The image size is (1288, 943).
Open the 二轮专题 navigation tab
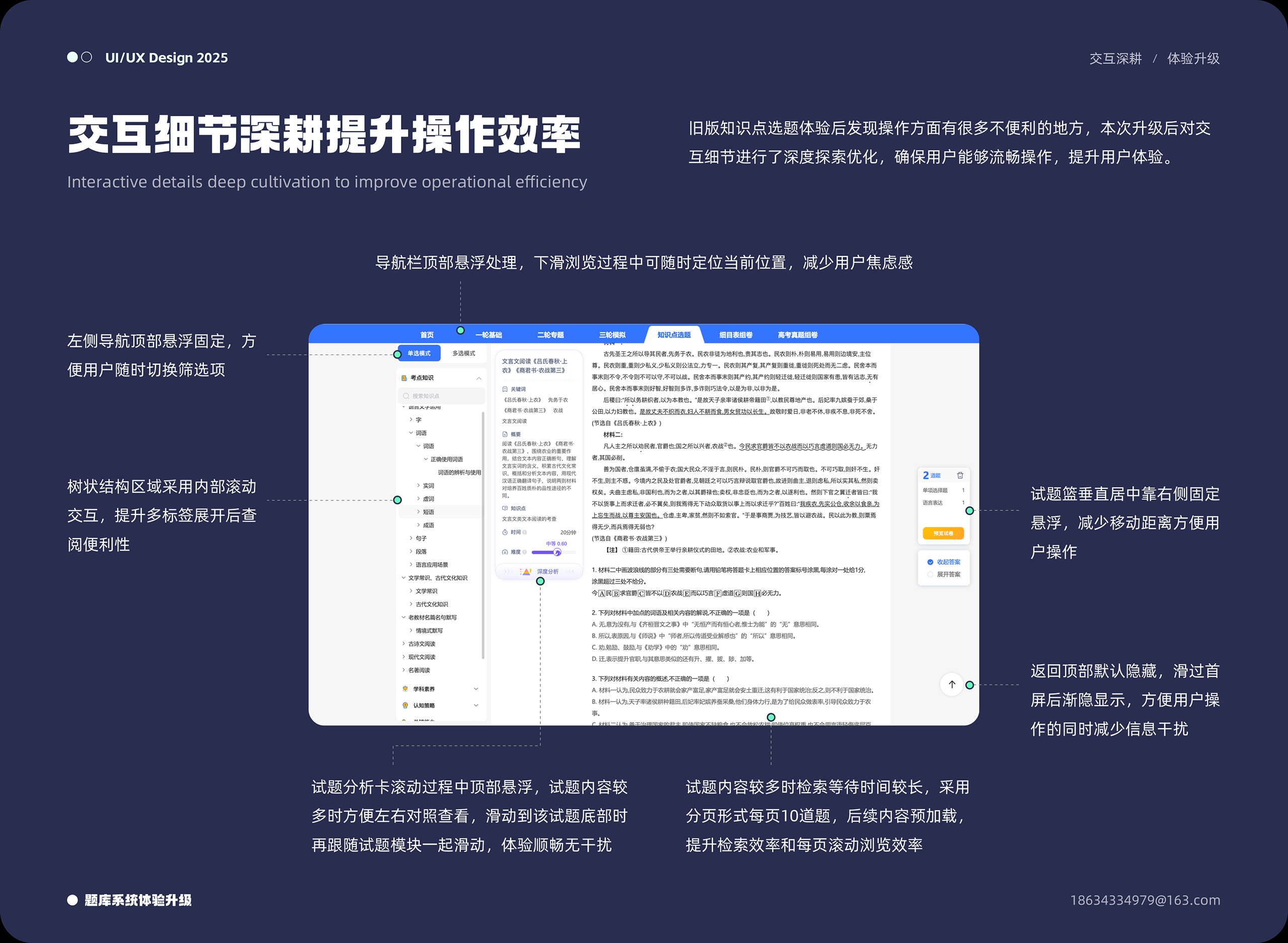550,335
